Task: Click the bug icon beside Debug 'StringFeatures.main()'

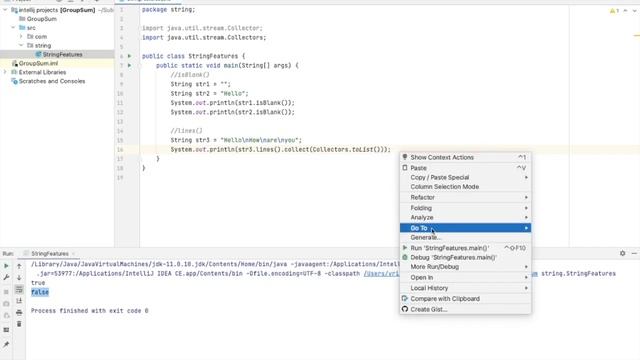Action: [x=405, y=257]
